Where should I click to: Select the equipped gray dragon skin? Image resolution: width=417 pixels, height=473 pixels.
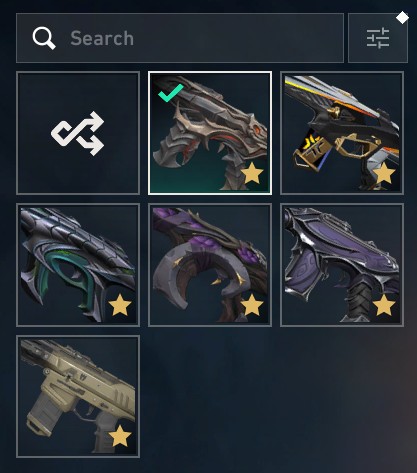coord(210,133)
